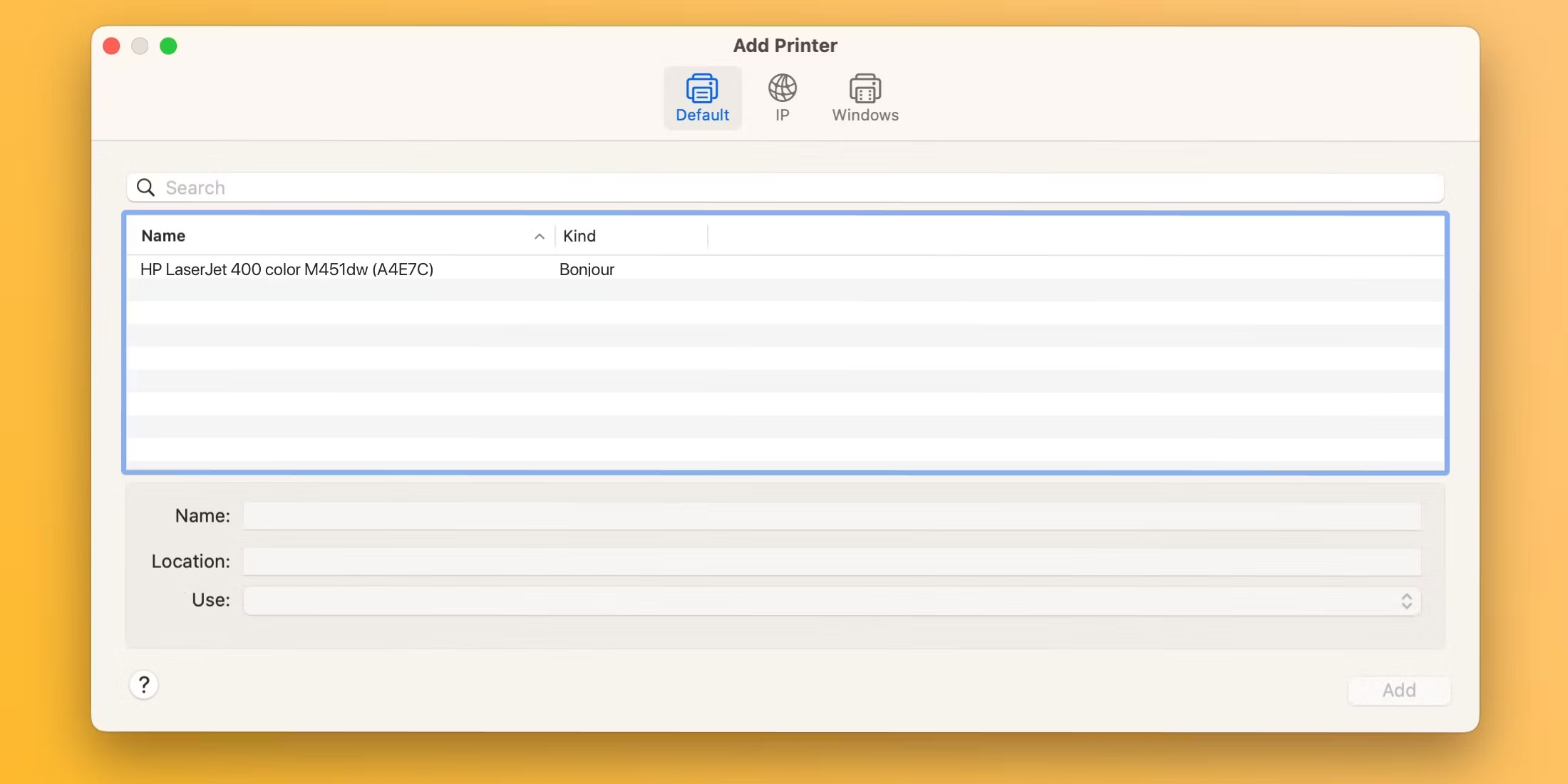Viewport: 1568px width, 784px height.
Task: Click the search magnifier icon
Action: coord(145,187)
